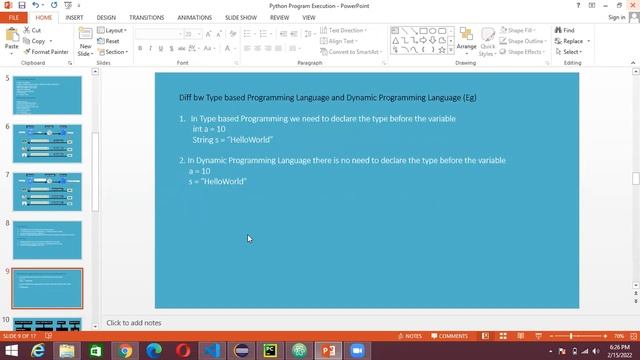Click Sign in link

click(616, 17)
